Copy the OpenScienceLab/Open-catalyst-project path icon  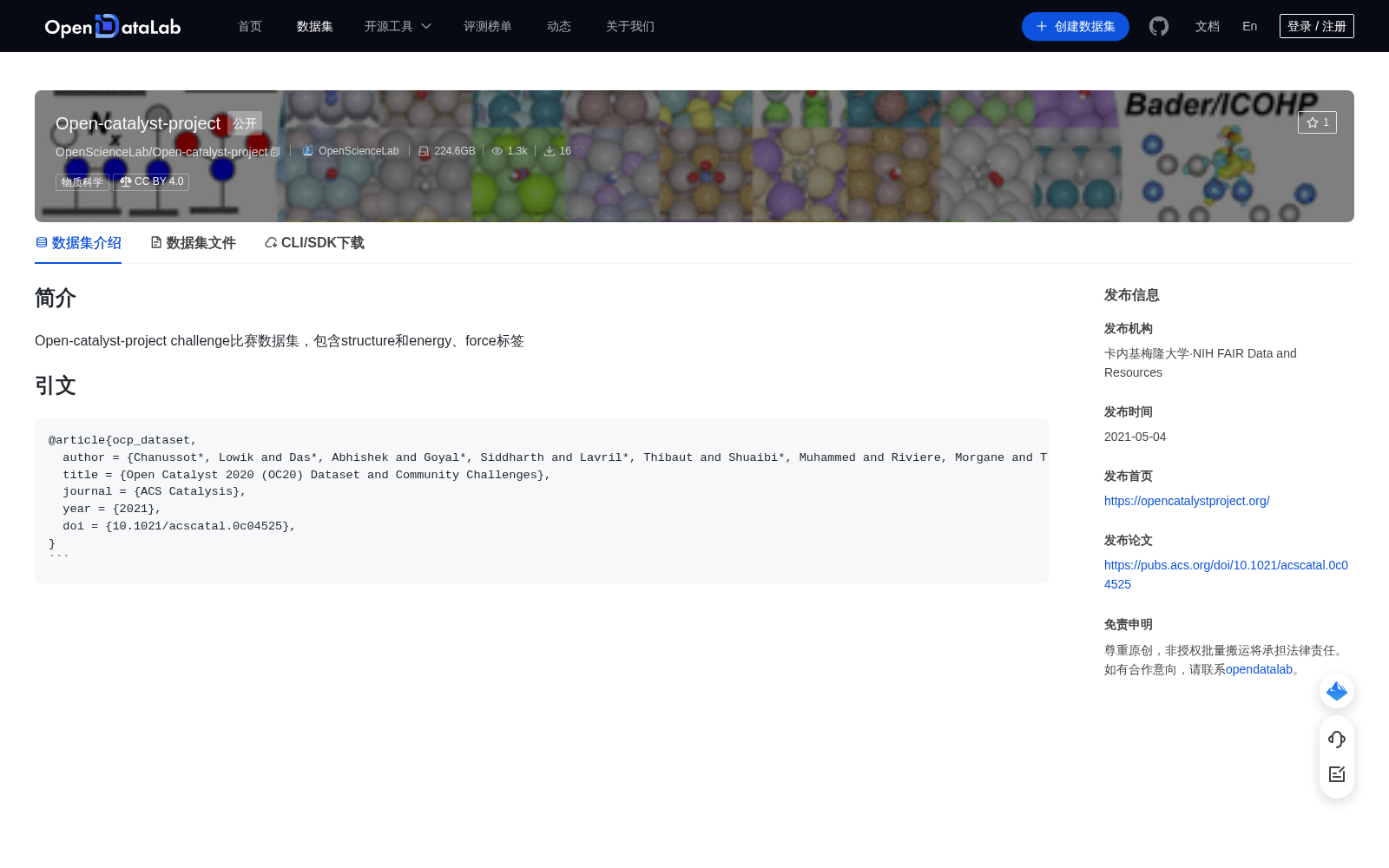click(275, 152)
